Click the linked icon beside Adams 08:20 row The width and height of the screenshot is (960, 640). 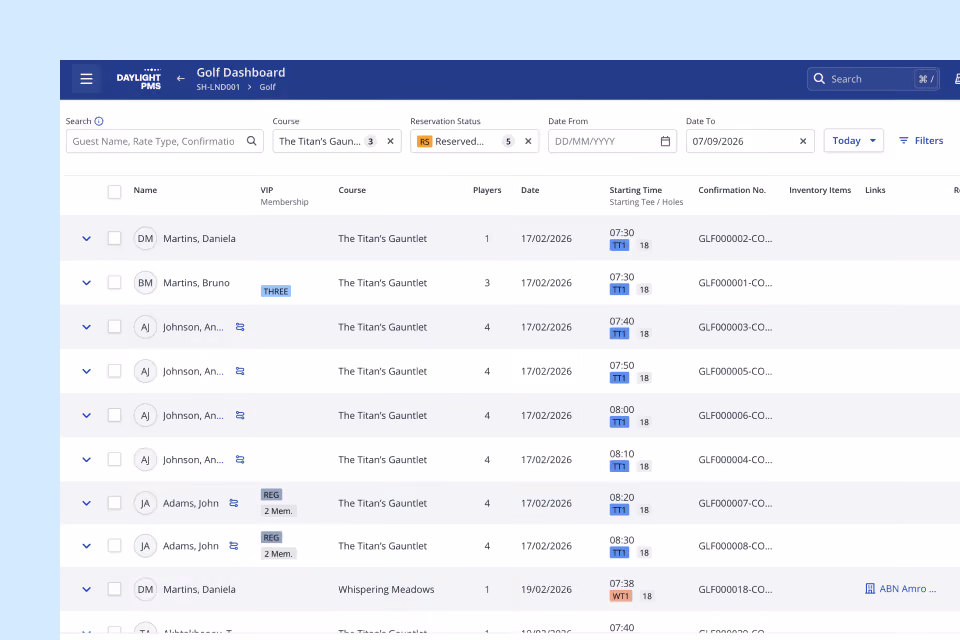pyautogui.click(x=234, y=503)
